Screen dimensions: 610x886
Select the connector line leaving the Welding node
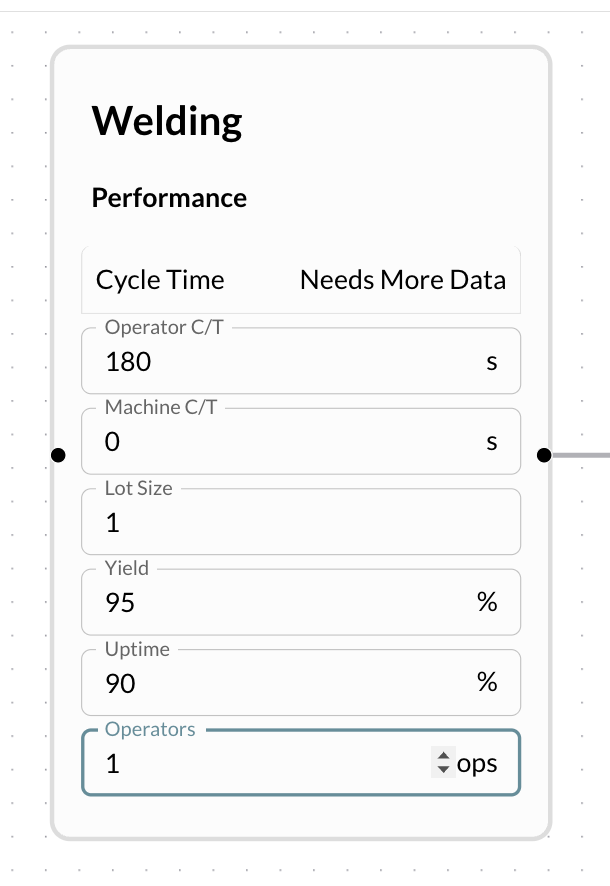pos(582,456)
